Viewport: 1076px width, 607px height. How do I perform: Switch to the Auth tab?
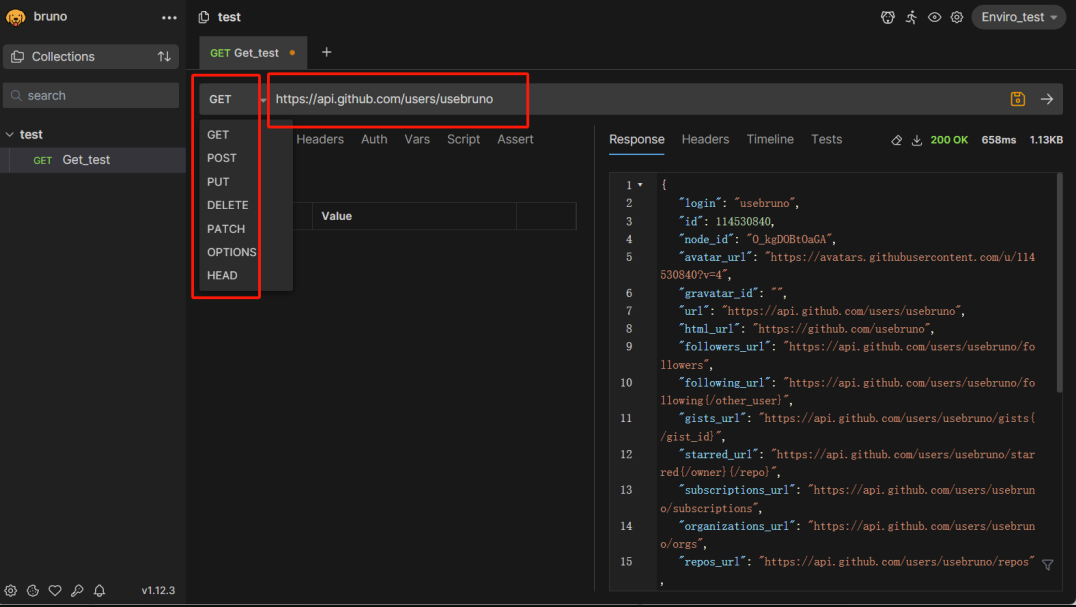click(374, 139)
